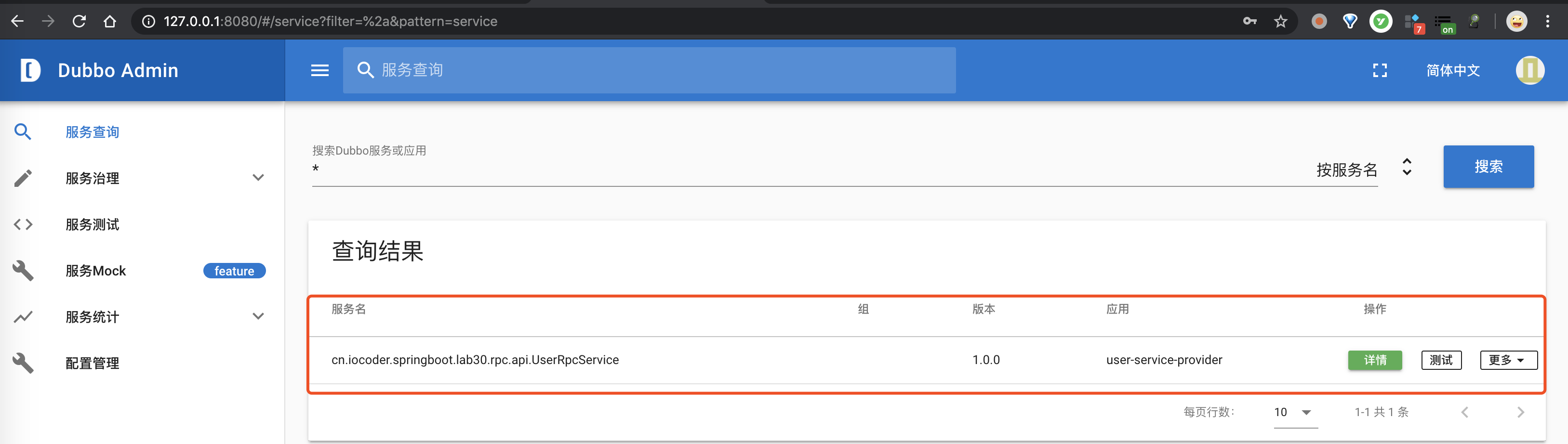
Task: Click the 测试 button in the row
Action: (x=1441, y=360)
